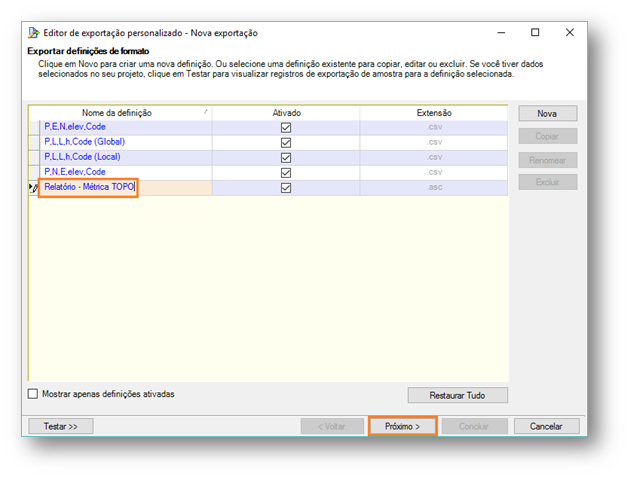Cancel the export editor dialog

[546, 426]
